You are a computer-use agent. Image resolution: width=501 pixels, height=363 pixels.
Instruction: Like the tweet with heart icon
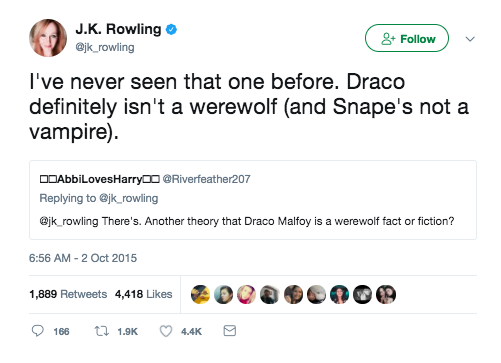point(166,331)
